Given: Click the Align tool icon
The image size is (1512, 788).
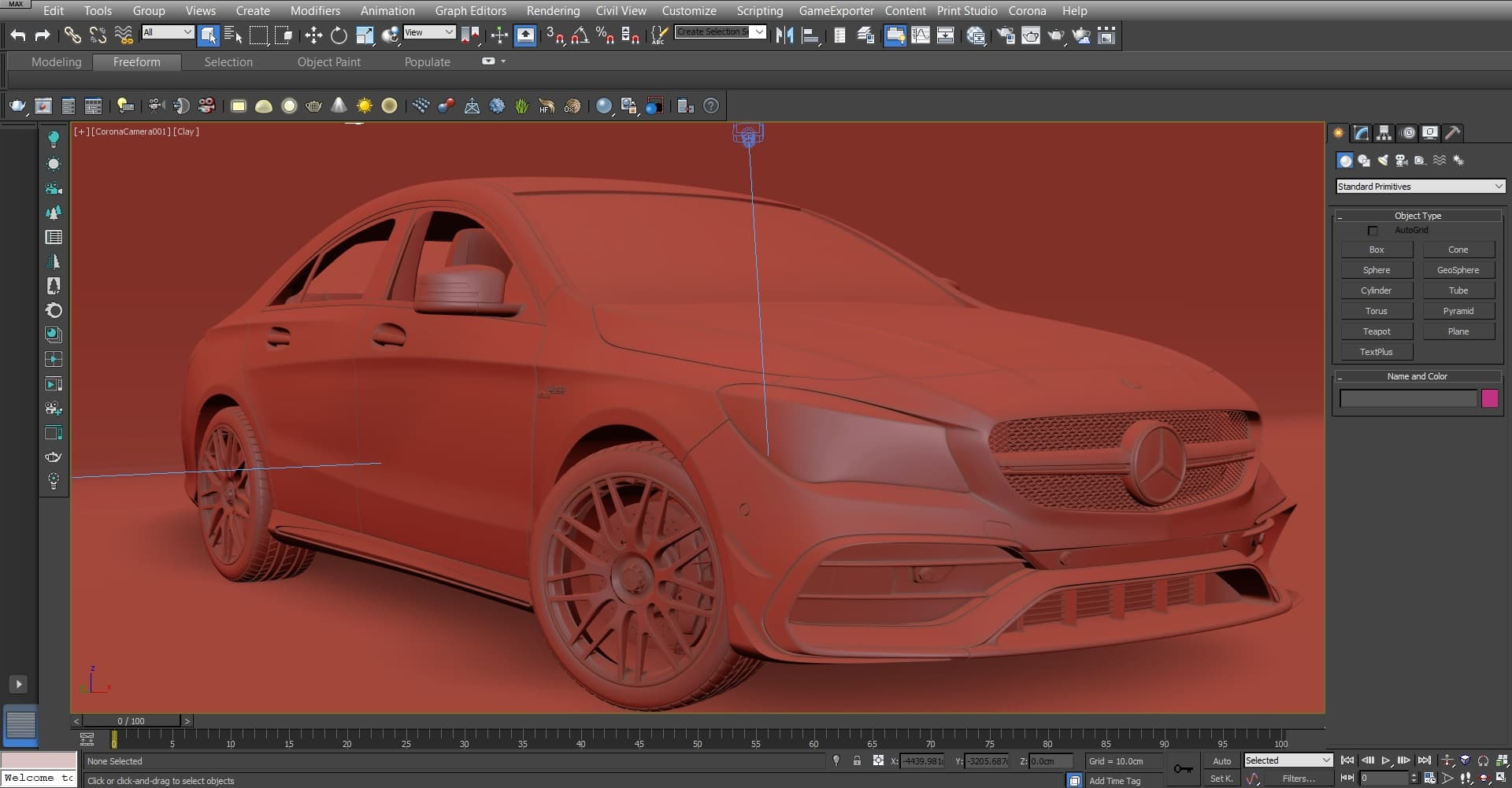Looking at the screenshot, I should [810, 35].
